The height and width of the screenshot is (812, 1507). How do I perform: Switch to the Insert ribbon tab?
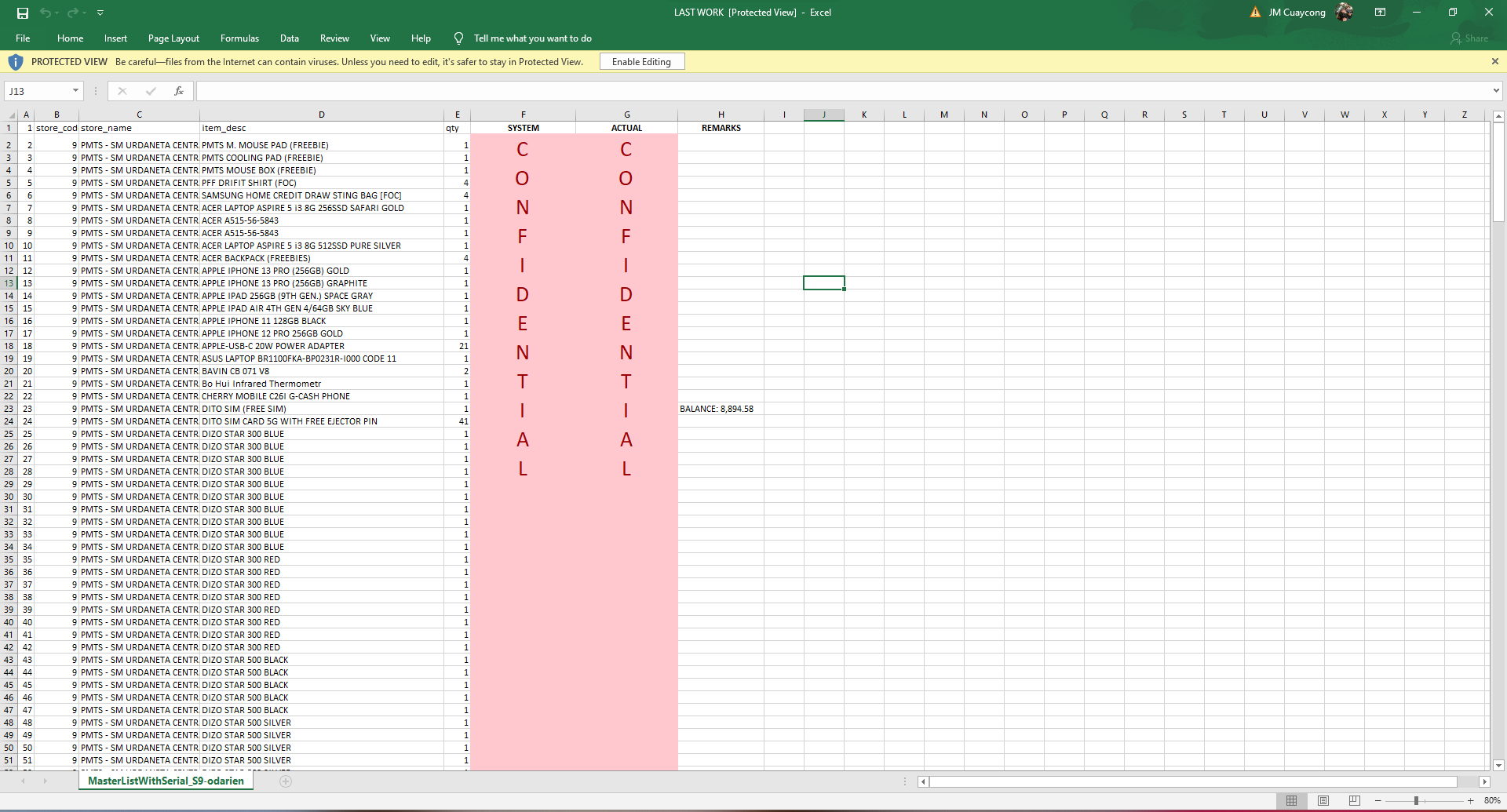[115, 38]
